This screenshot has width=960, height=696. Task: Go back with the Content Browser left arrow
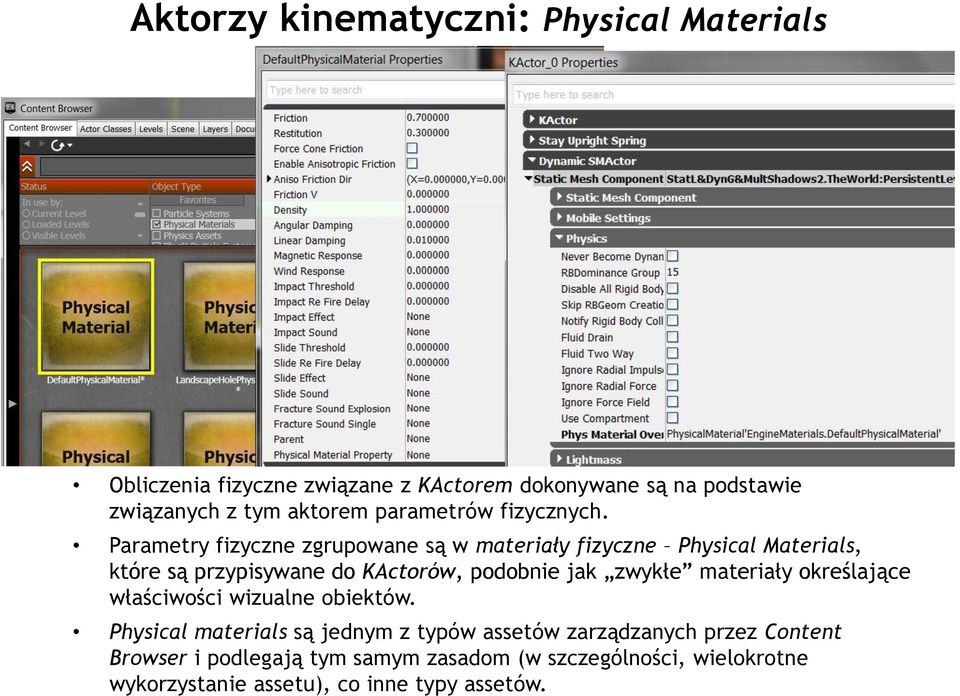tap(27, 144)
